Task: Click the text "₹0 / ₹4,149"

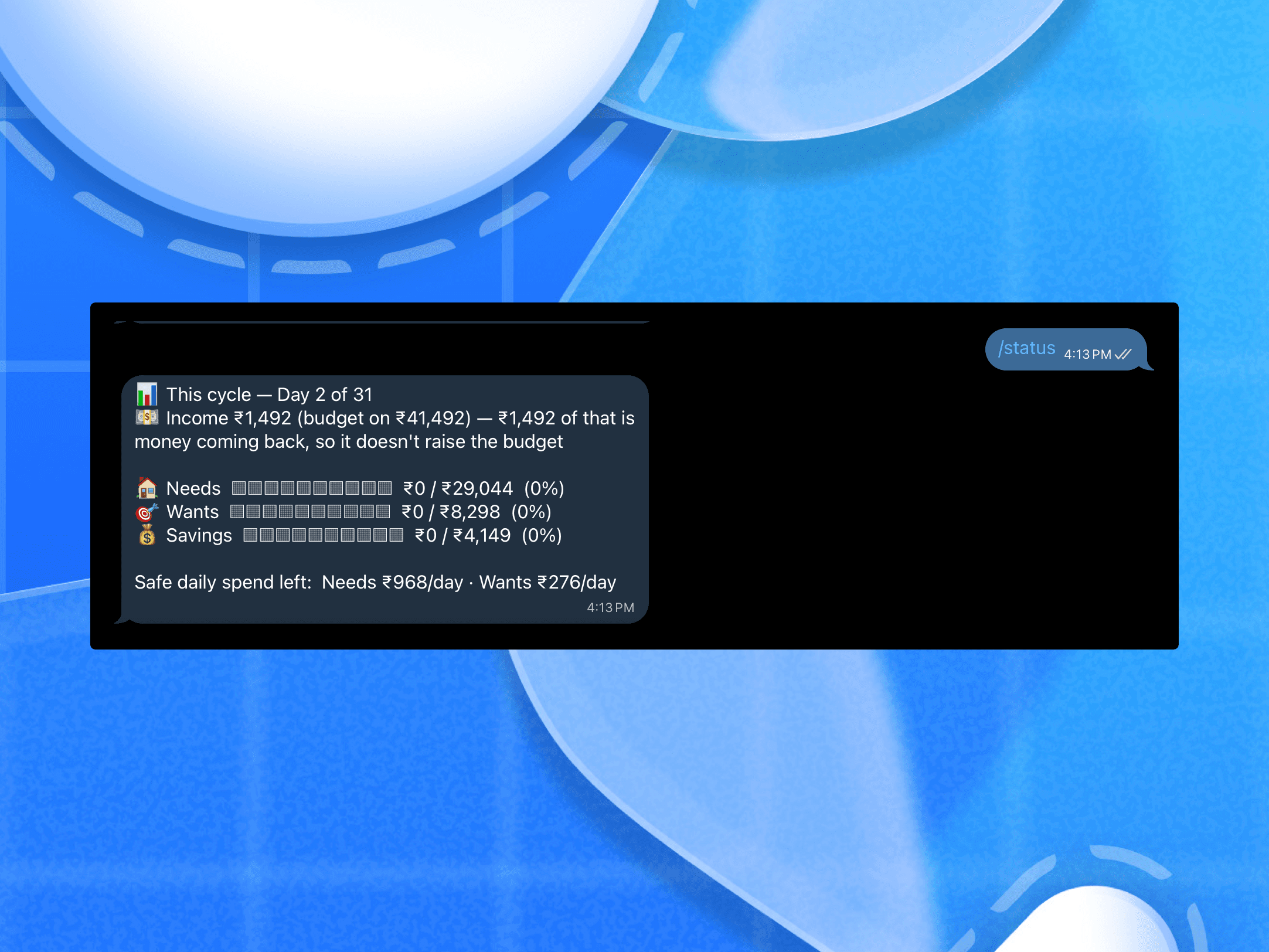Action: pos(462,535)
